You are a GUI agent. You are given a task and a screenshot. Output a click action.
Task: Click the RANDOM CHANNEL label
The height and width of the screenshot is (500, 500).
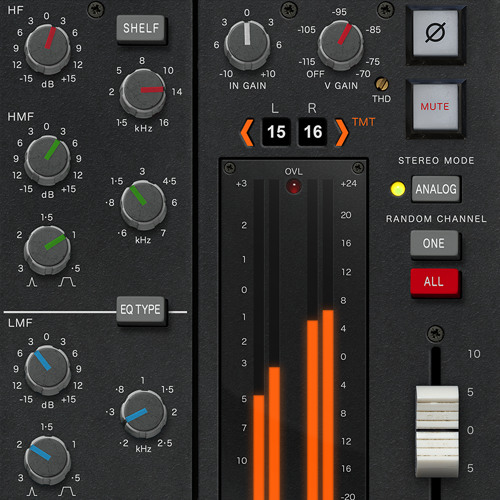click(x=436, y=219)
